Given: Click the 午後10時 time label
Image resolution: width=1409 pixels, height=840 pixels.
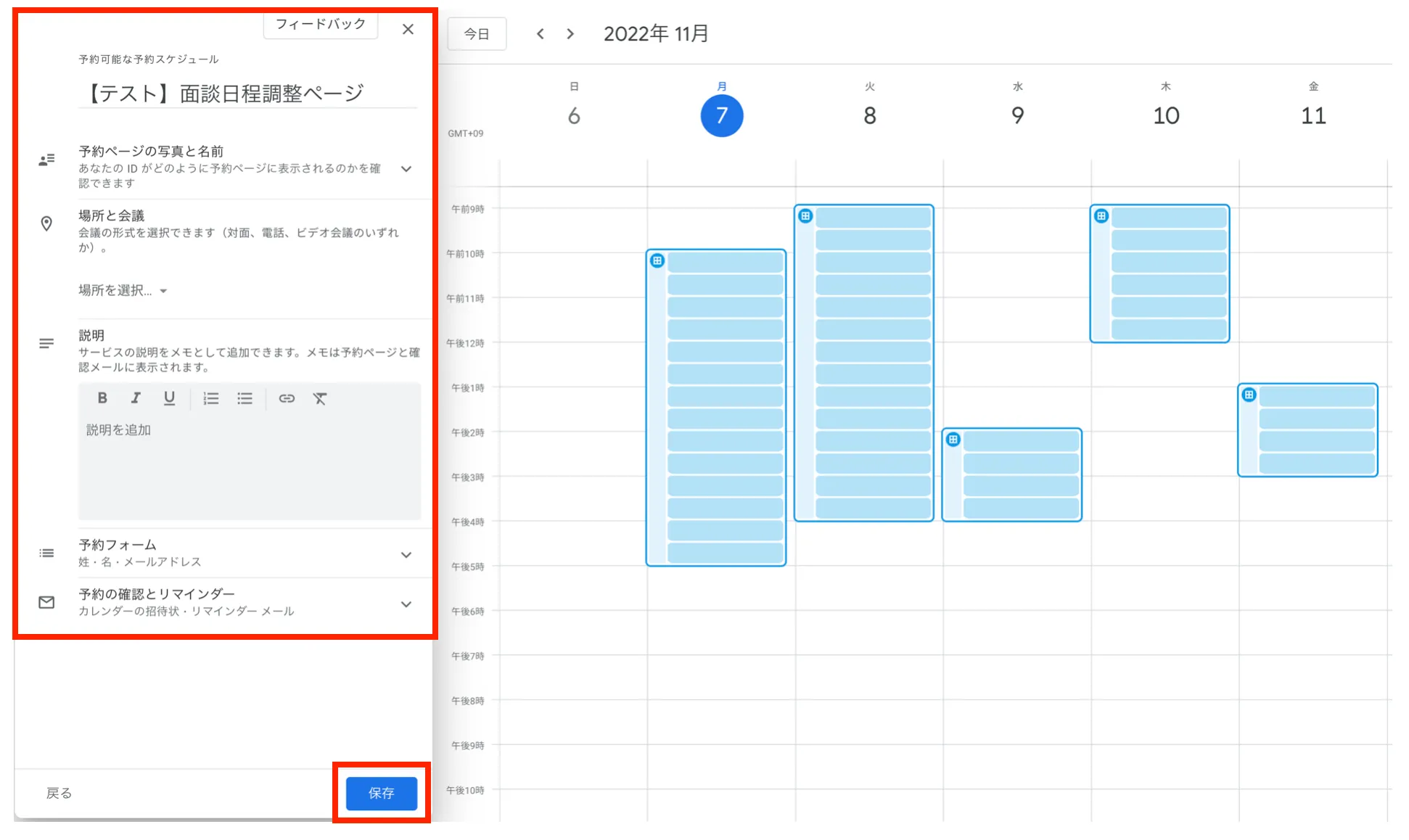Looking at the screenshot, I should [465, 790].
